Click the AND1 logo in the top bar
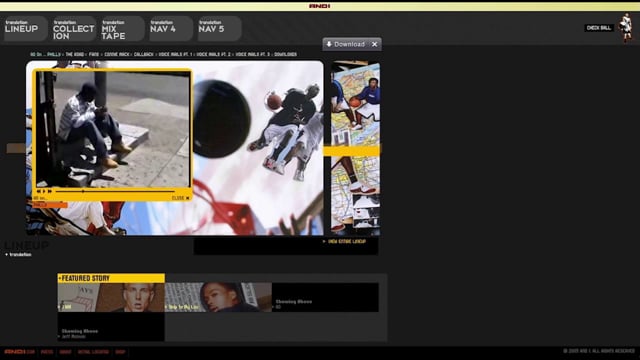 coord(320,6)
